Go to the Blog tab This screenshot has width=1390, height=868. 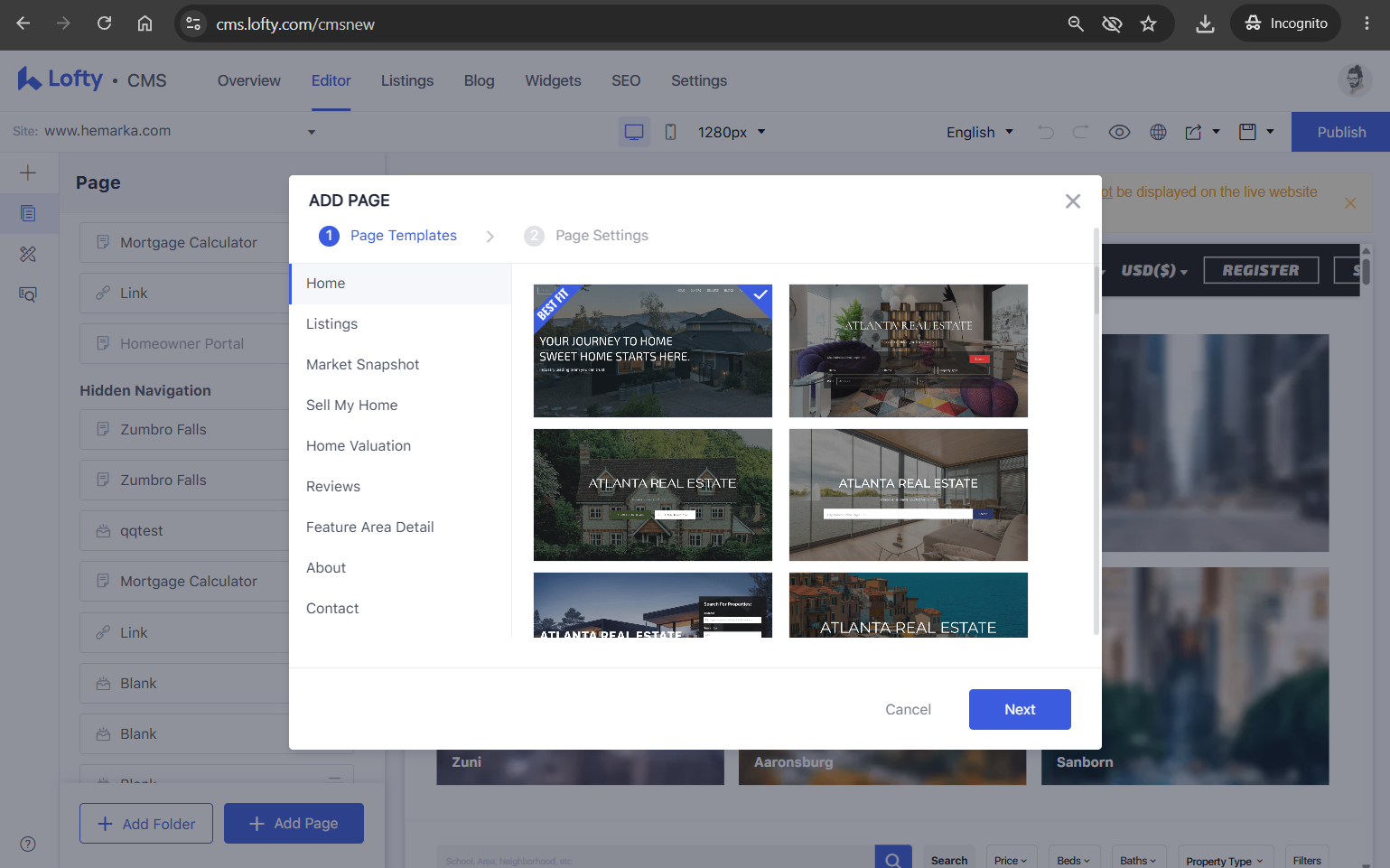pyautogui.click(x=480, y=80)
